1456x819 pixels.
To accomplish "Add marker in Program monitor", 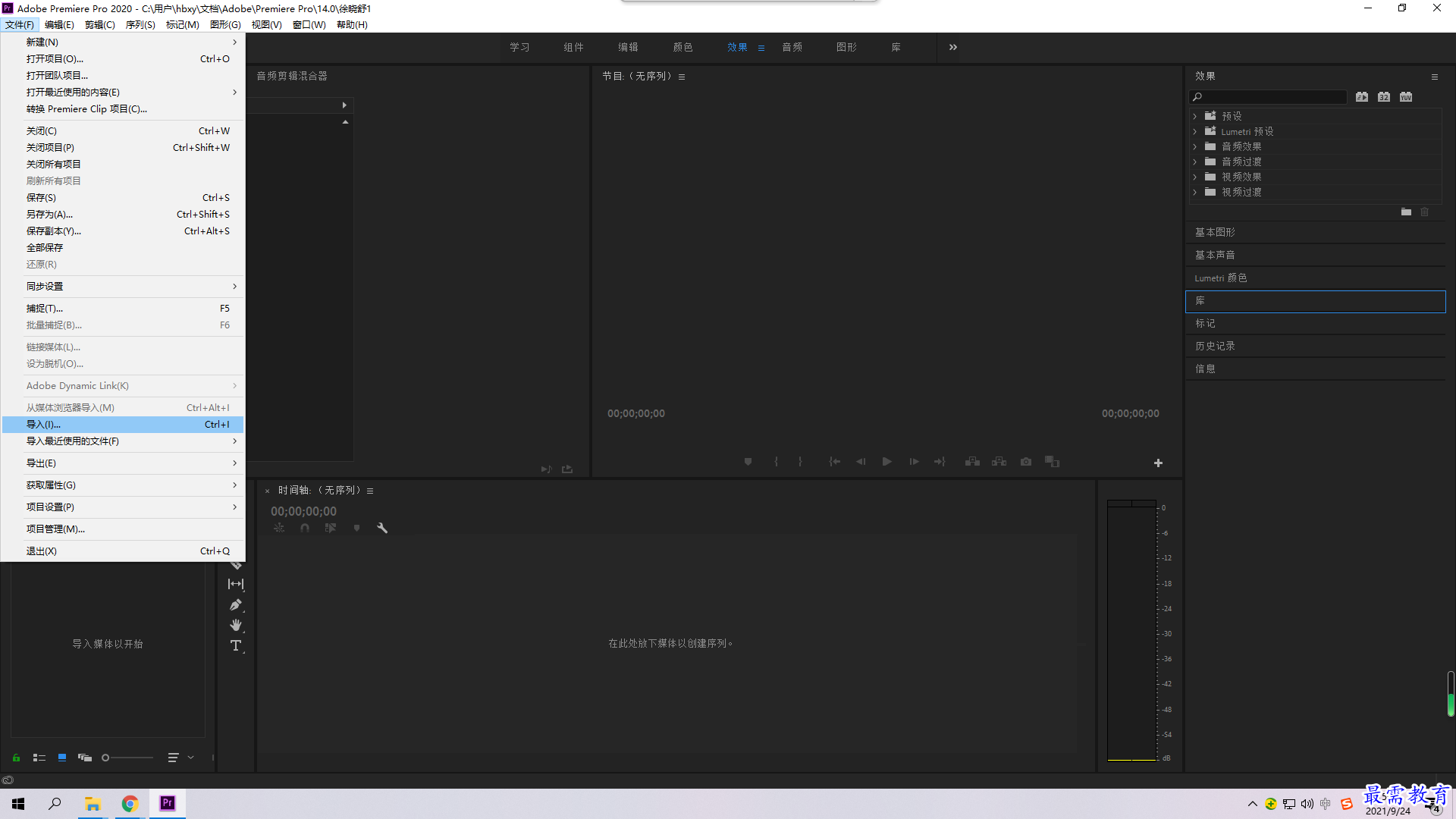I will (748, 462).
